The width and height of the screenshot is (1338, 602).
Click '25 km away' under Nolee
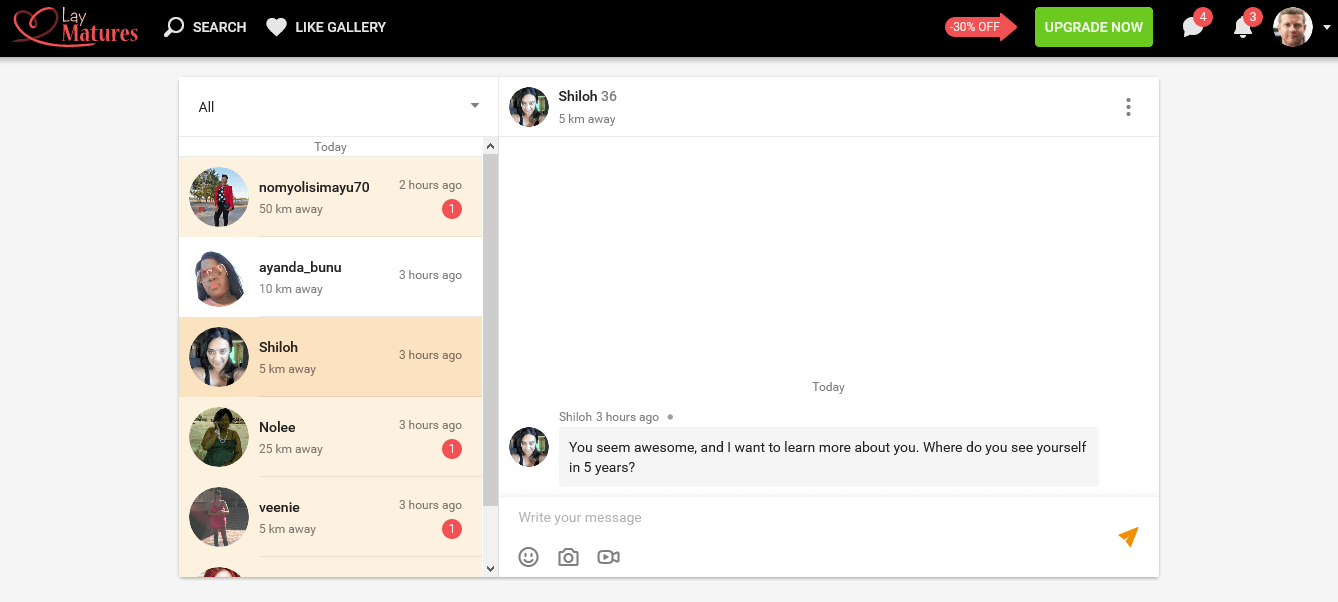291,449
